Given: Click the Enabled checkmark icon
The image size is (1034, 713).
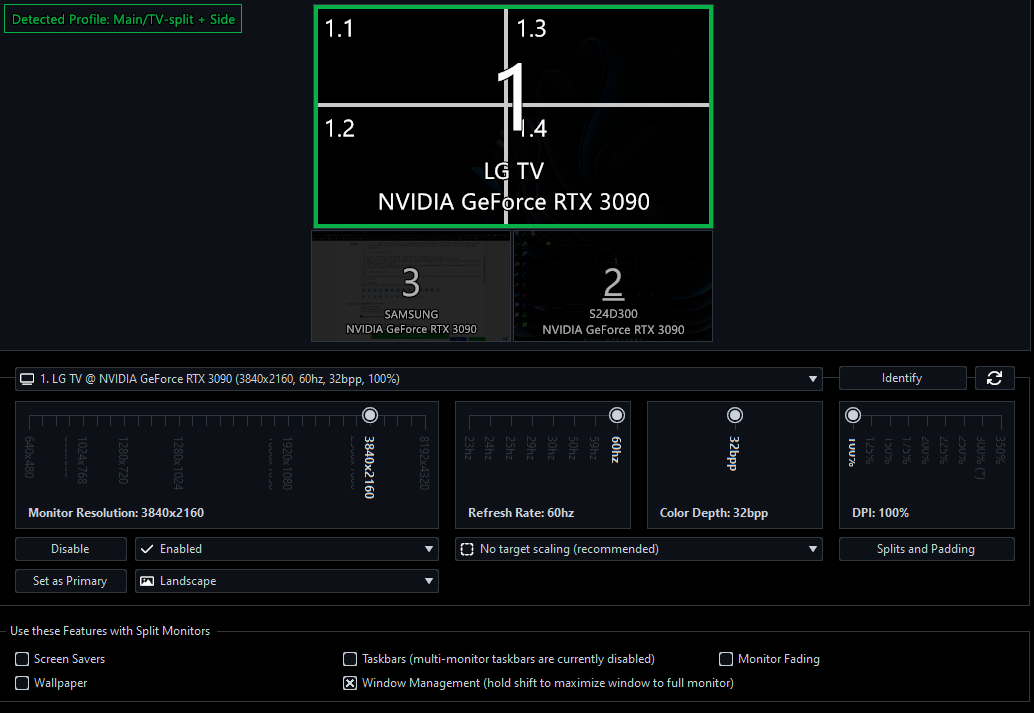Looking at the screenshot, I should point(147,549).
